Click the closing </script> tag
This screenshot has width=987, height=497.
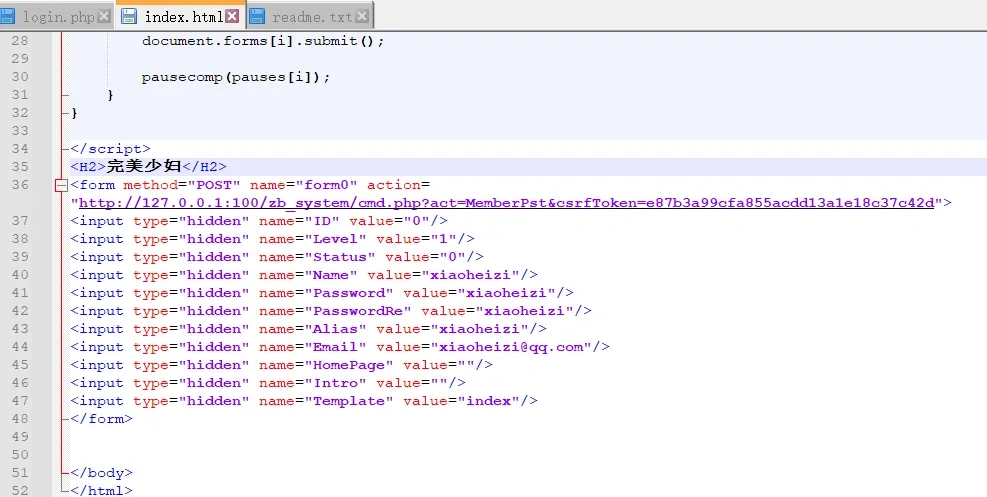click(110, 149)
